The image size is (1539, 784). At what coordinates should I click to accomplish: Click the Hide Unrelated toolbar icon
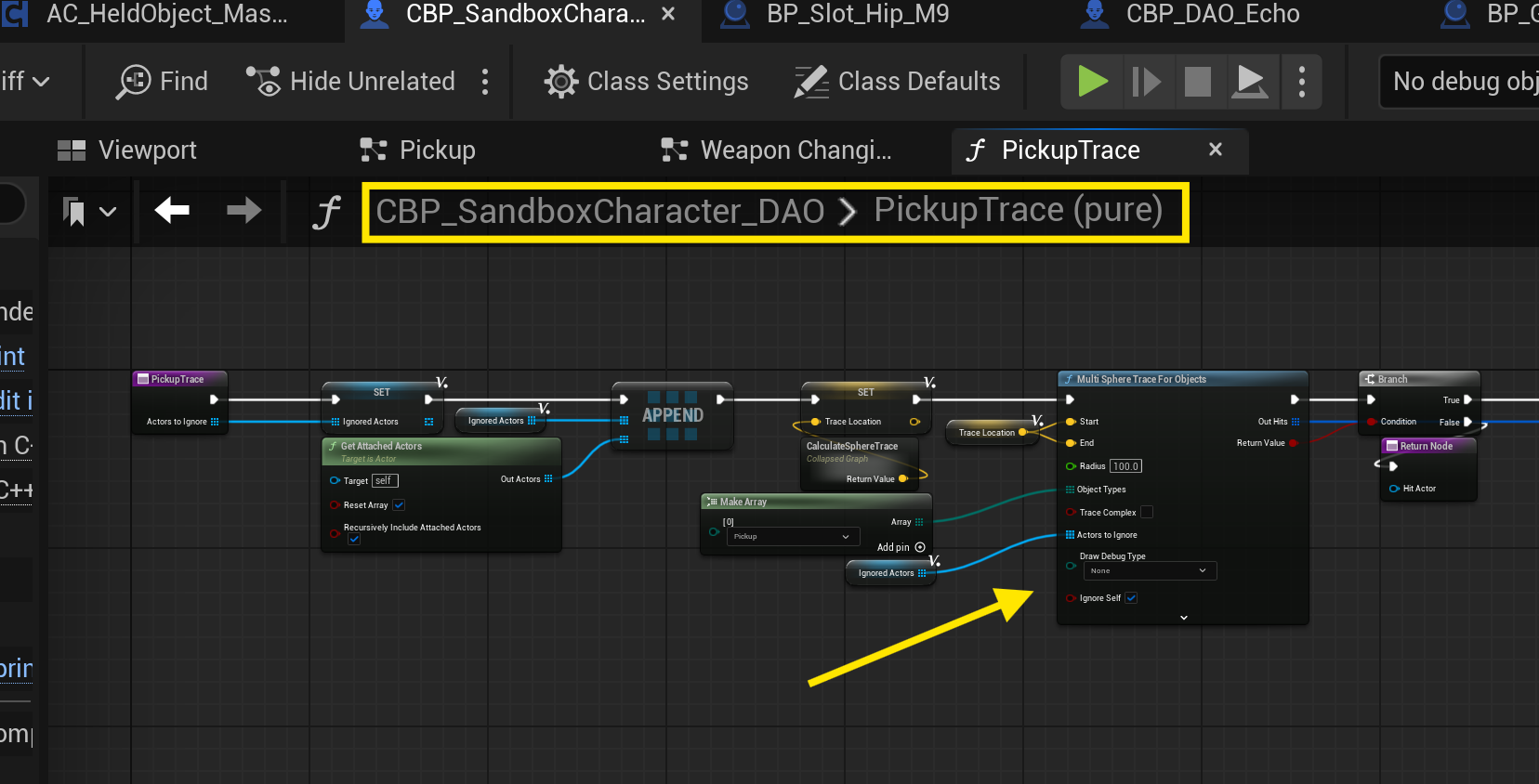coord(263,82)
